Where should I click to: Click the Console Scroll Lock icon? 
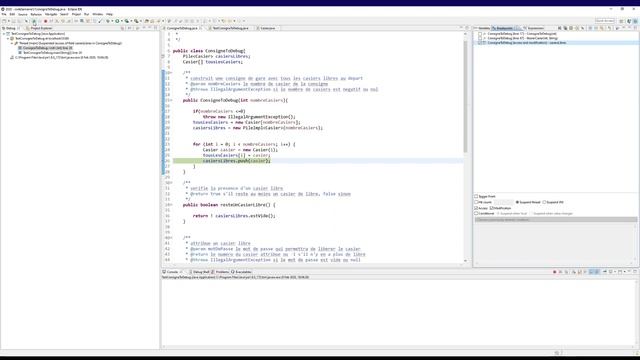pyautogui.click(x=579, y=272)
